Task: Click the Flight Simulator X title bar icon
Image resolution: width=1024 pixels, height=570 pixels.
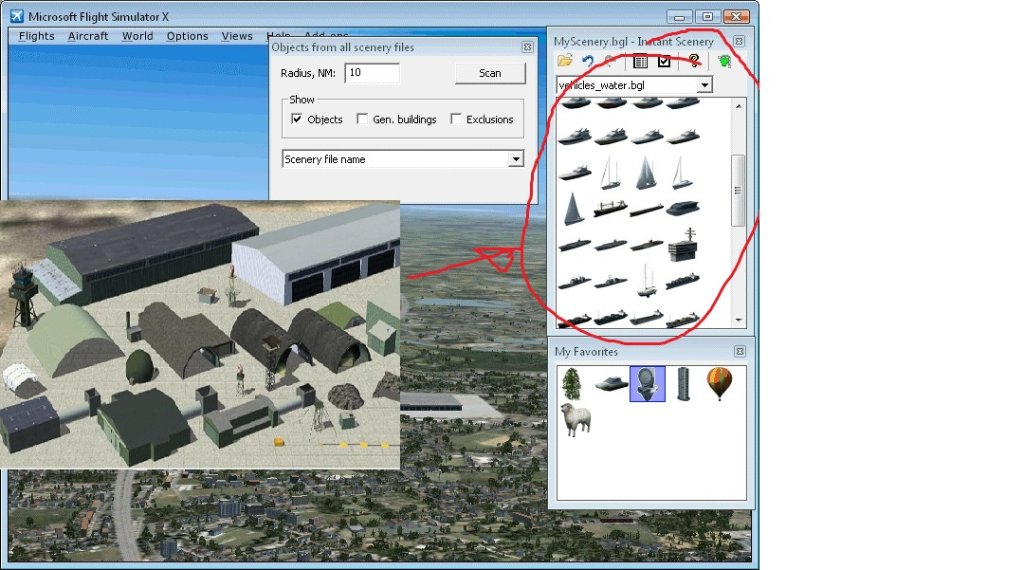Action: click(x=17, y=16)
